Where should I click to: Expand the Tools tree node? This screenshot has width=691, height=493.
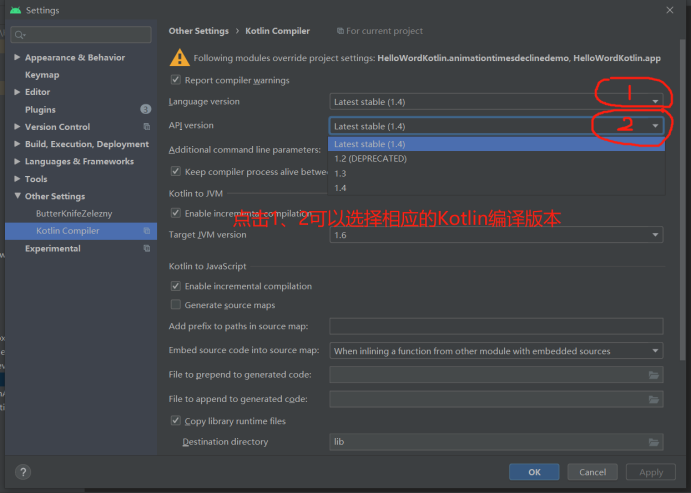(17, 178)
